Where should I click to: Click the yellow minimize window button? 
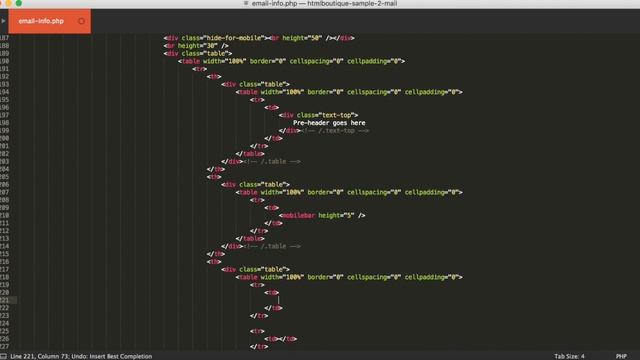pyautogui.click(x=9, y=3)
